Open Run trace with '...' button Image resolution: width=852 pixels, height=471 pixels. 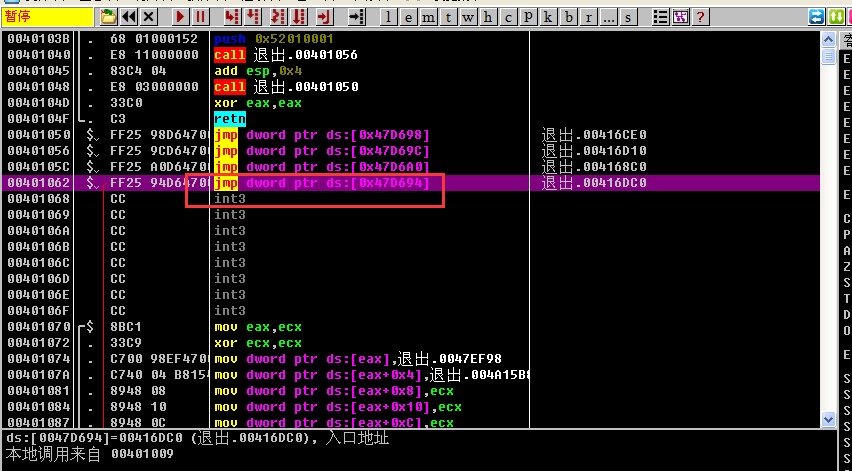click(609, 17)
